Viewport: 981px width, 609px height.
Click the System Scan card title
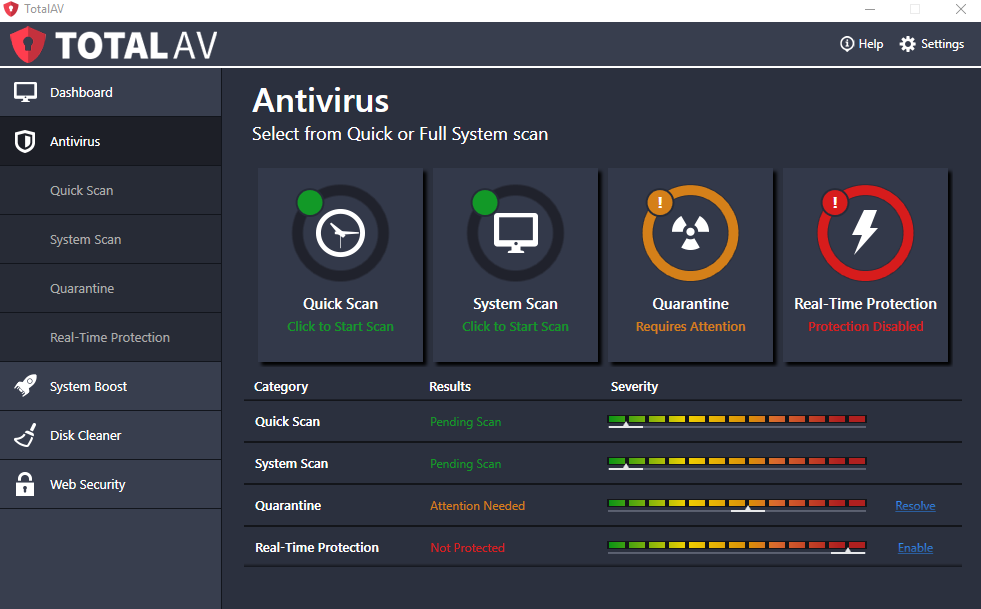click(516, 304)
